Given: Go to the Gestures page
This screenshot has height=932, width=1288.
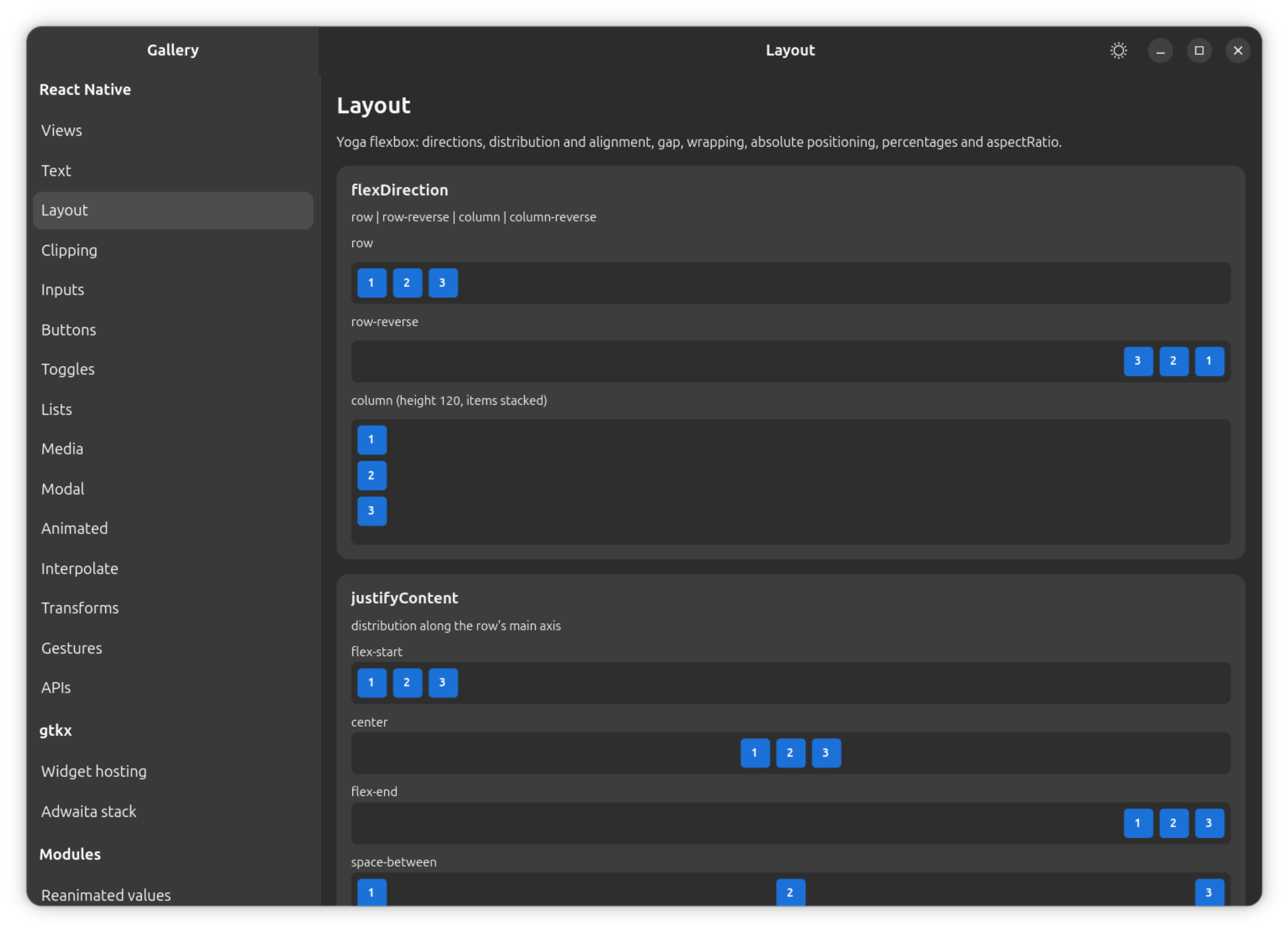Looking at the screenshot, I should click(x=173, y=648).
